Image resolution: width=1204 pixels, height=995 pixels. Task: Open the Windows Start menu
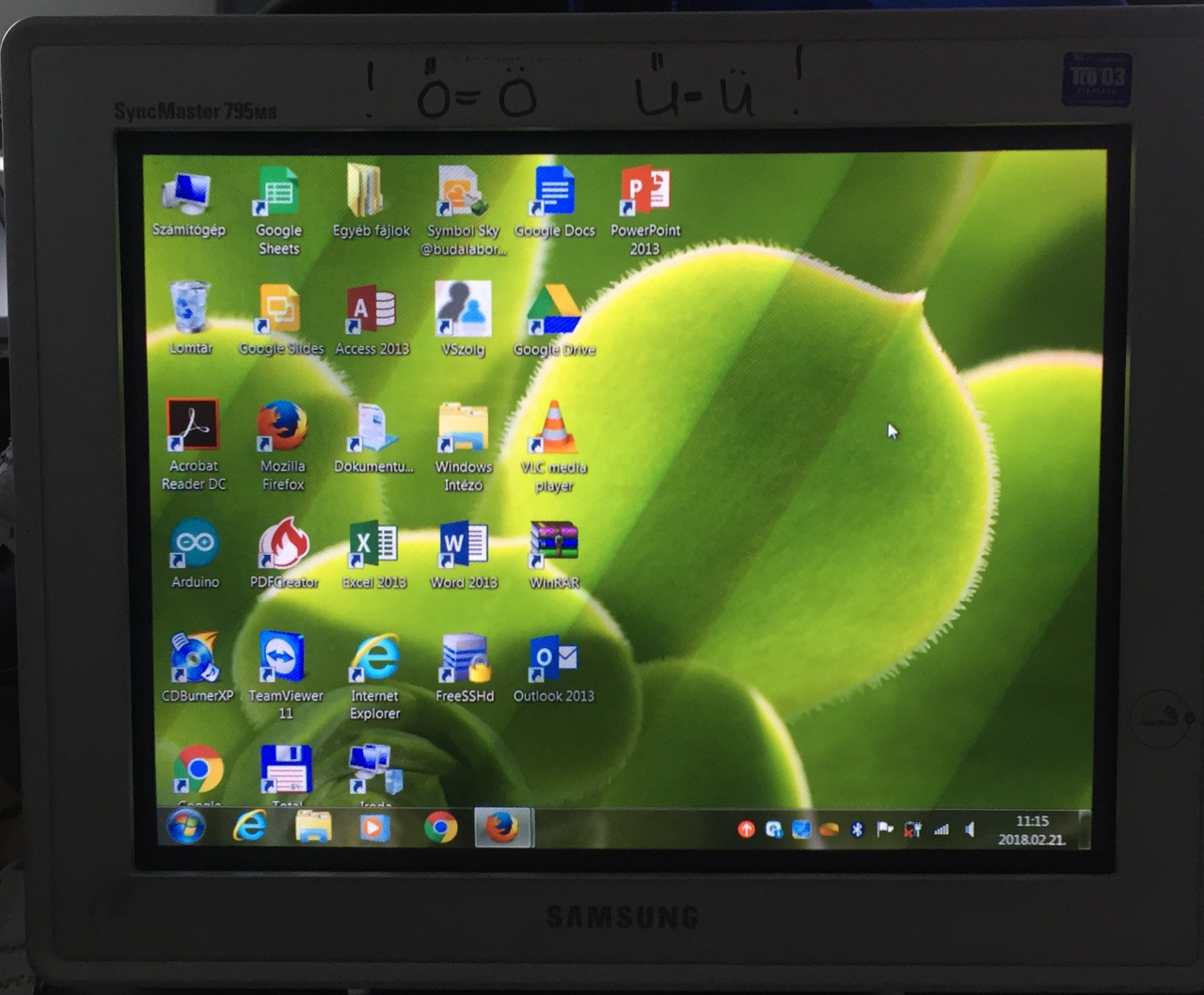(x=186, y=828)
